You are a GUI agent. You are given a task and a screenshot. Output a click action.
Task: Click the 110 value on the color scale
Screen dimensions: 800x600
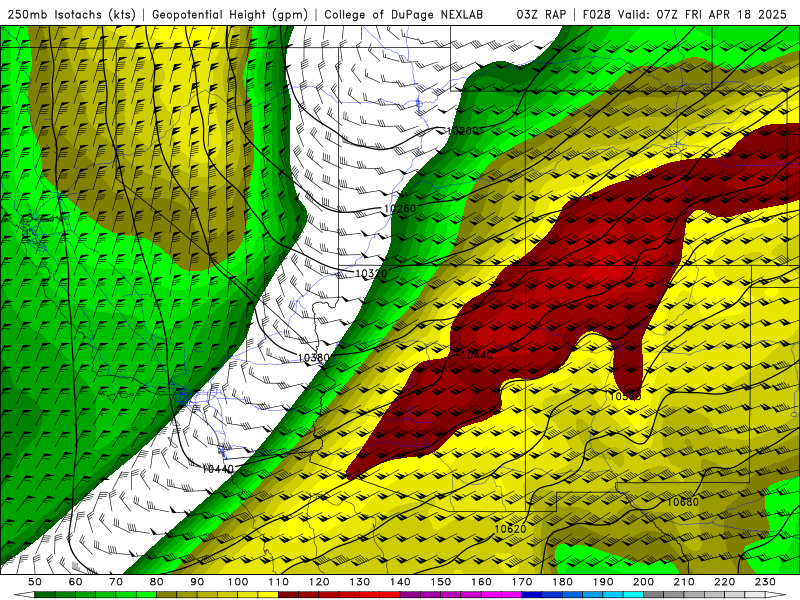(279, 582)
